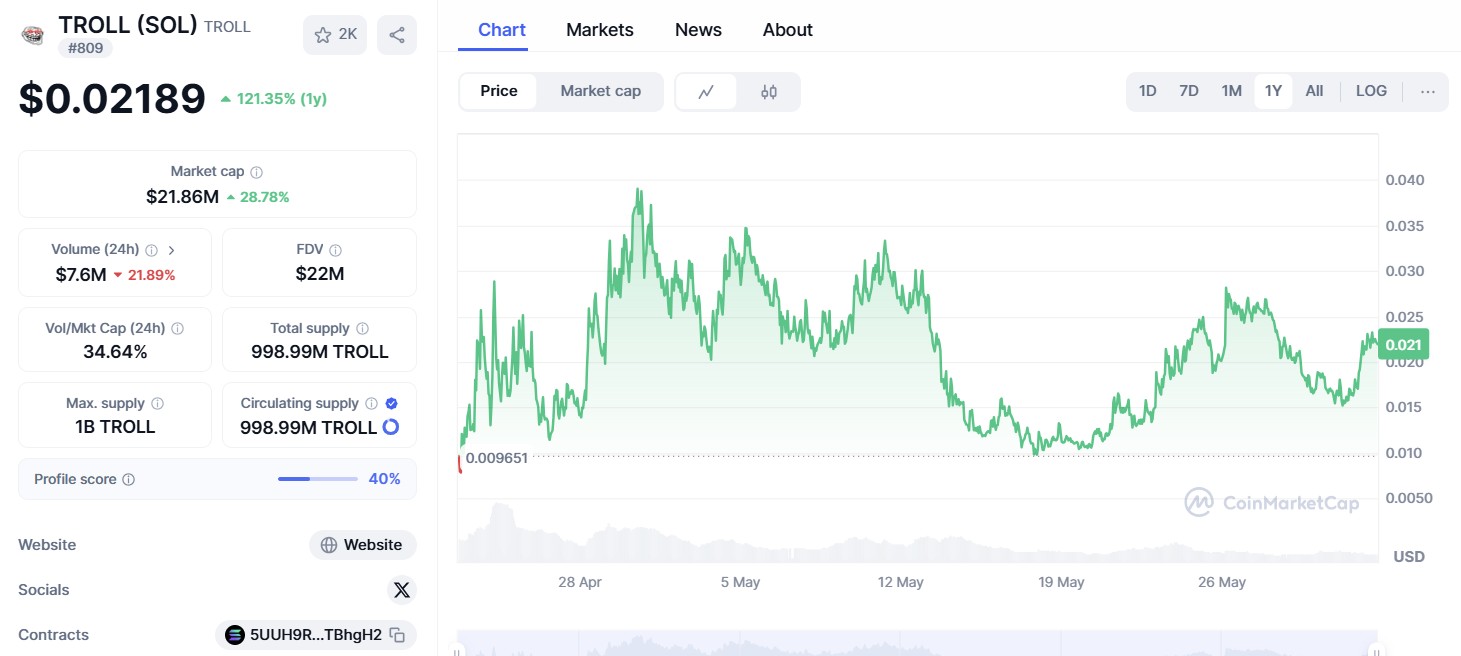Click the TROLL coin logo
Image resolution: width=1461 pixels, height=656 pixels.
click(33, 35)
